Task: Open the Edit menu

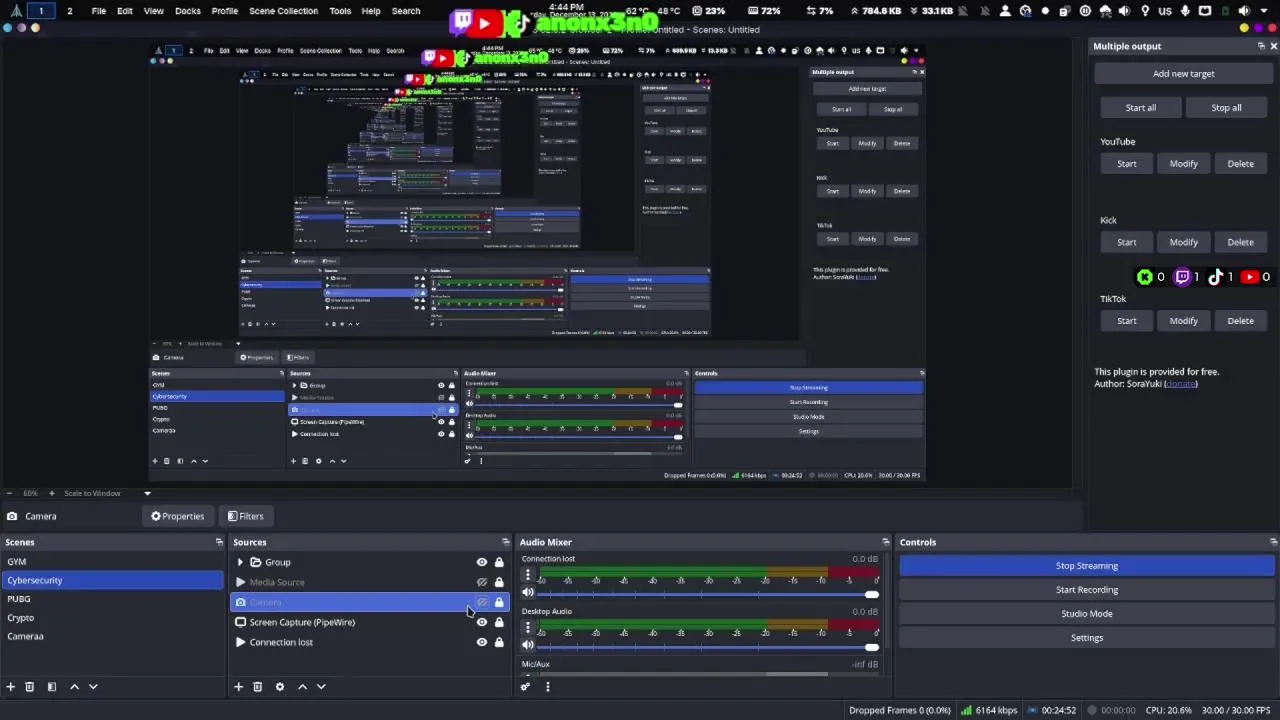Action: [125, 11]
